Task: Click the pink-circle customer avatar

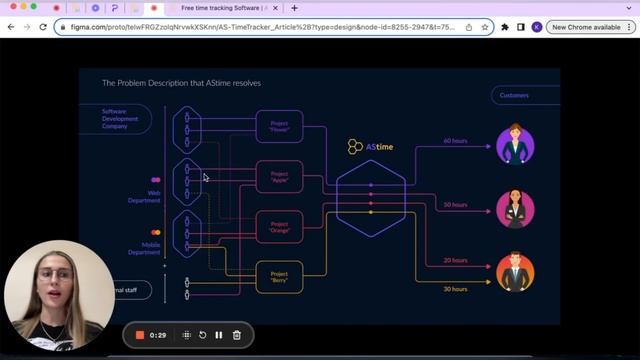Action: coord(515,209)
